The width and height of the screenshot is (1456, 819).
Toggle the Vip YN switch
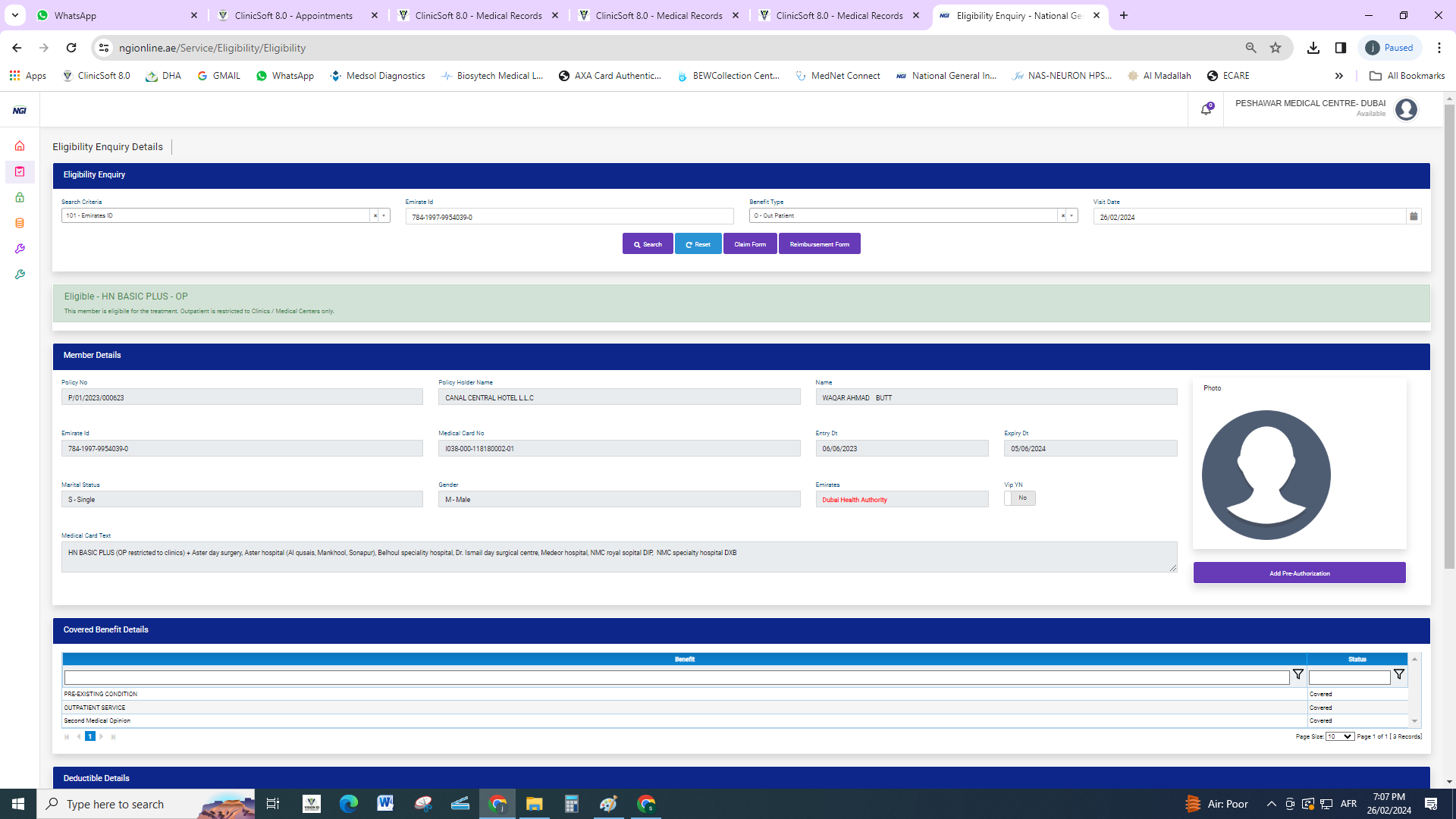pos(1019,498)
